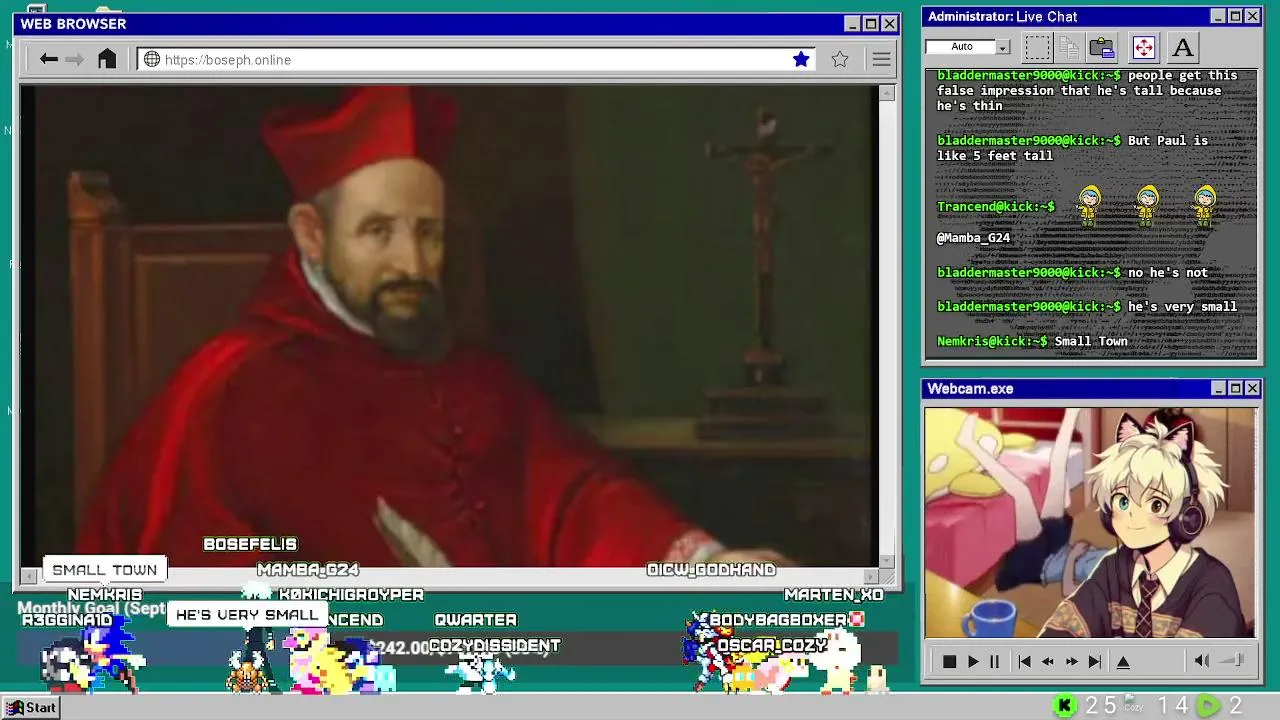Click the copy pages icon in Live Chat
The image size is (1280, 720).
click(1069, 47)
